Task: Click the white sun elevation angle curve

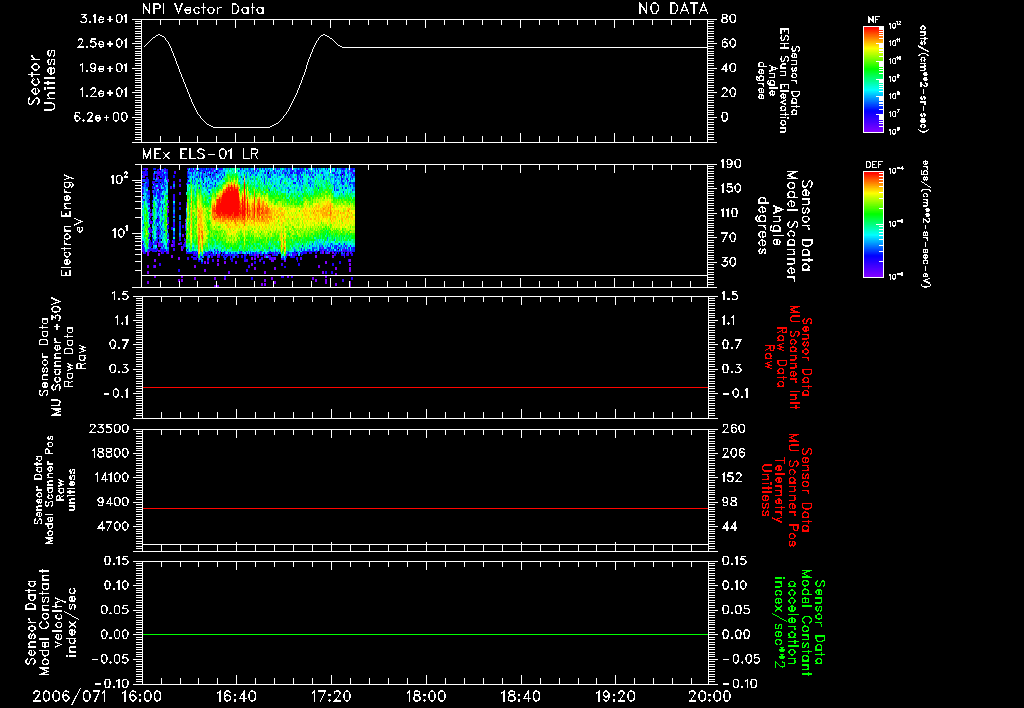Action: (x=426, y=47)
